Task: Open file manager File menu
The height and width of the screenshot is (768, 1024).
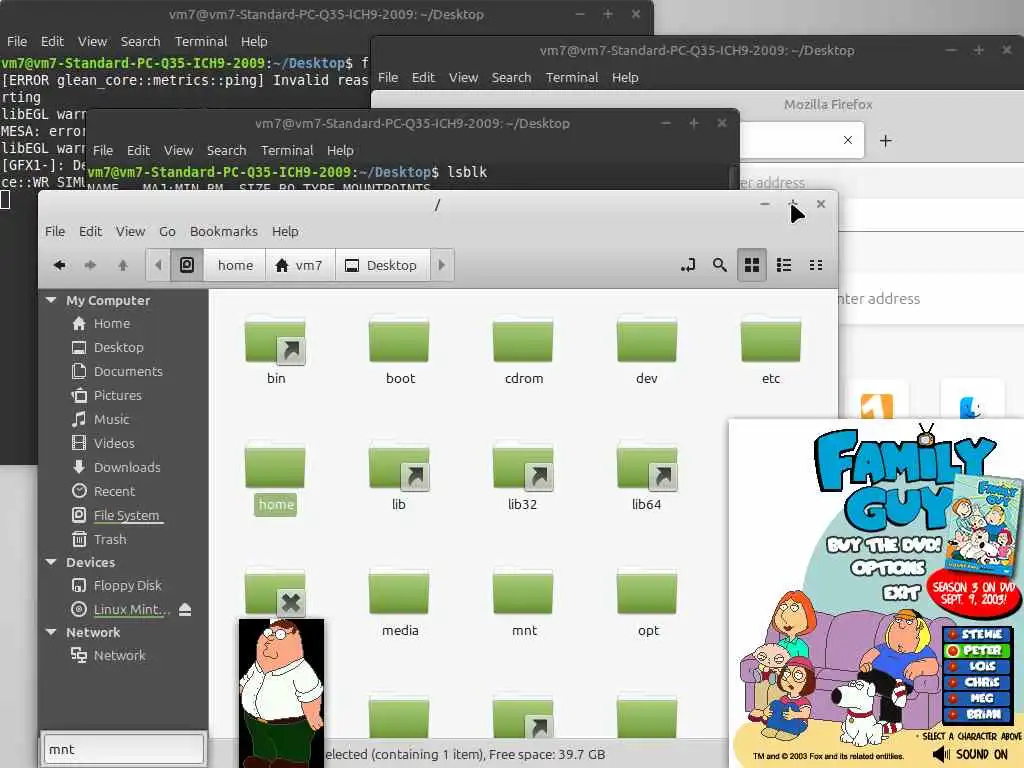Action: [55, 231]
